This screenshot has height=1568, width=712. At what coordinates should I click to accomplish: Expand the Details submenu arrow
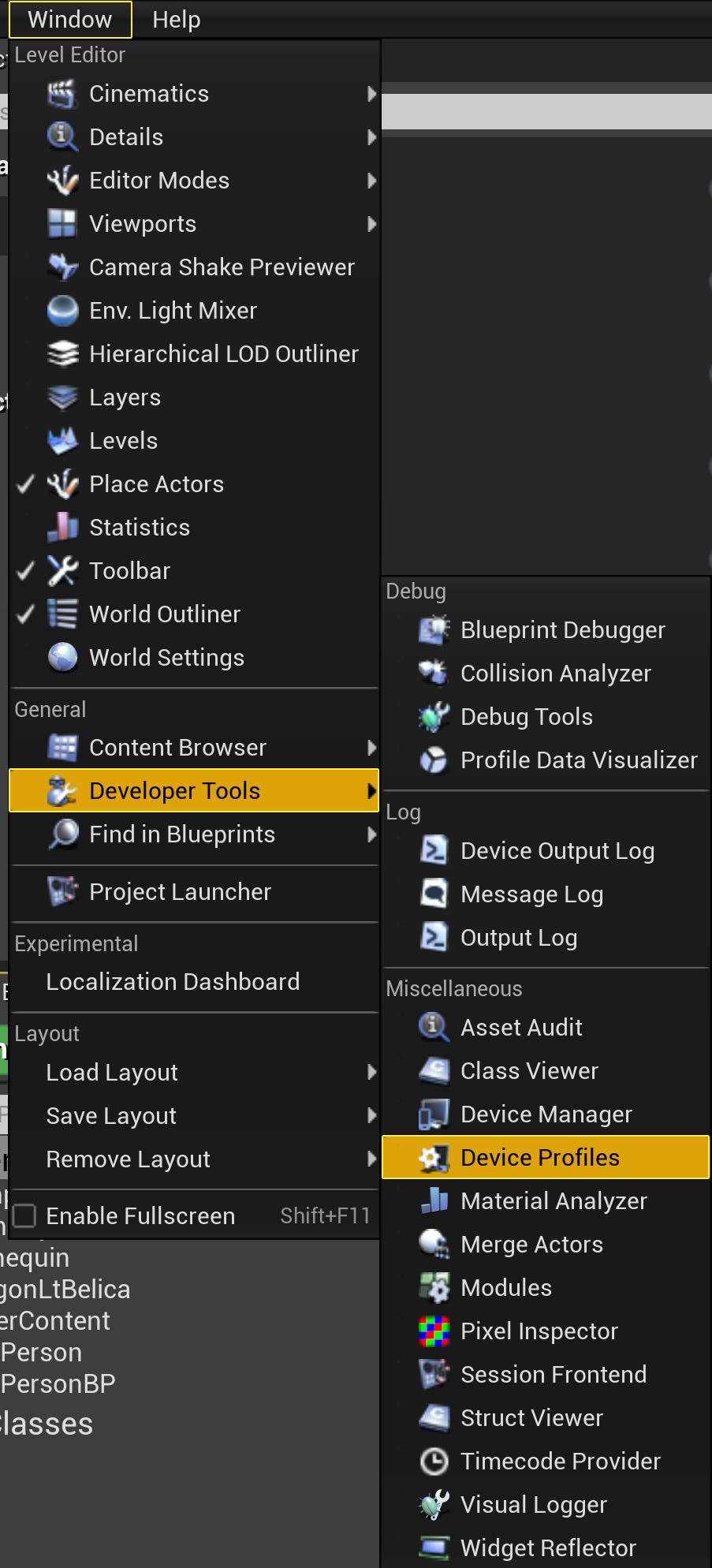pos(371,137)
